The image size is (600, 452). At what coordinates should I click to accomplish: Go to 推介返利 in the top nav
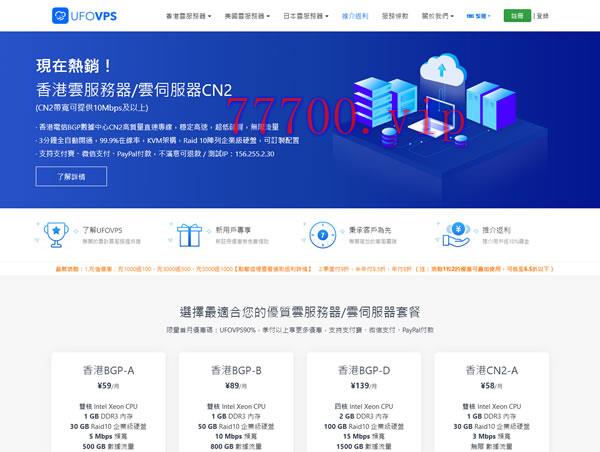(355, 16)
